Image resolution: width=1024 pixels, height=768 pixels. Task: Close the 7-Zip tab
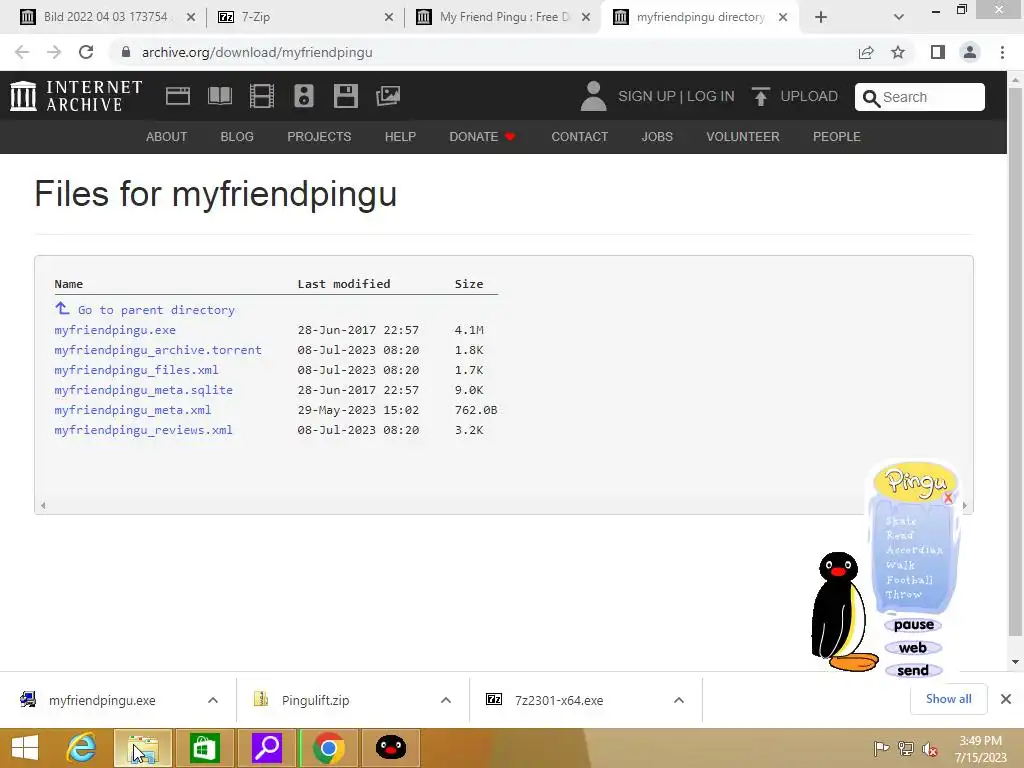click(389, 18)
